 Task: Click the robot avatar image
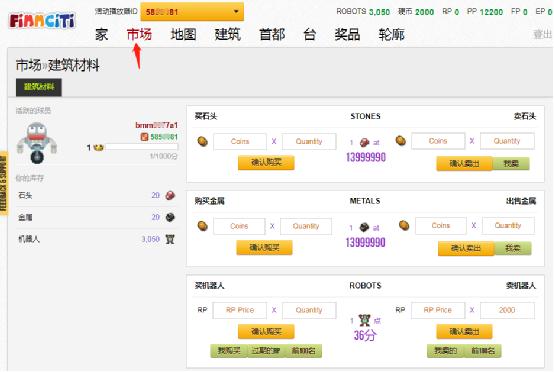(x=37, y=143)
